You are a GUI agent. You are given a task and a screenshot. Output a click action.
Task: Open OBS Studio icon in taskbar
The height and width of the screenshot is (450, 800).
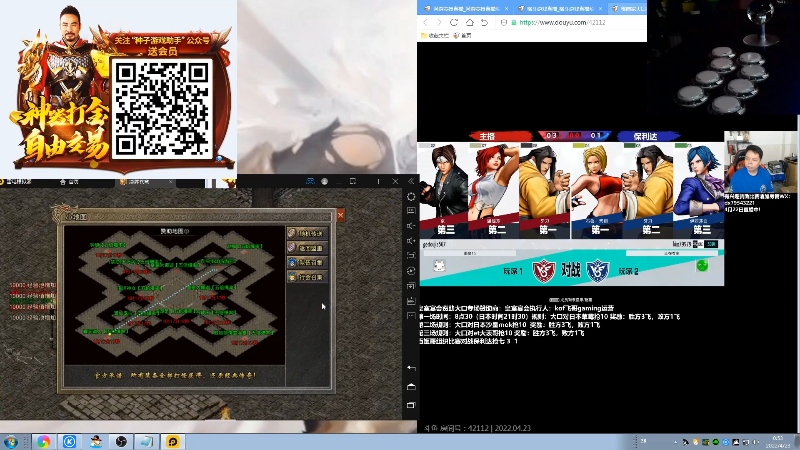pos(121,441)
